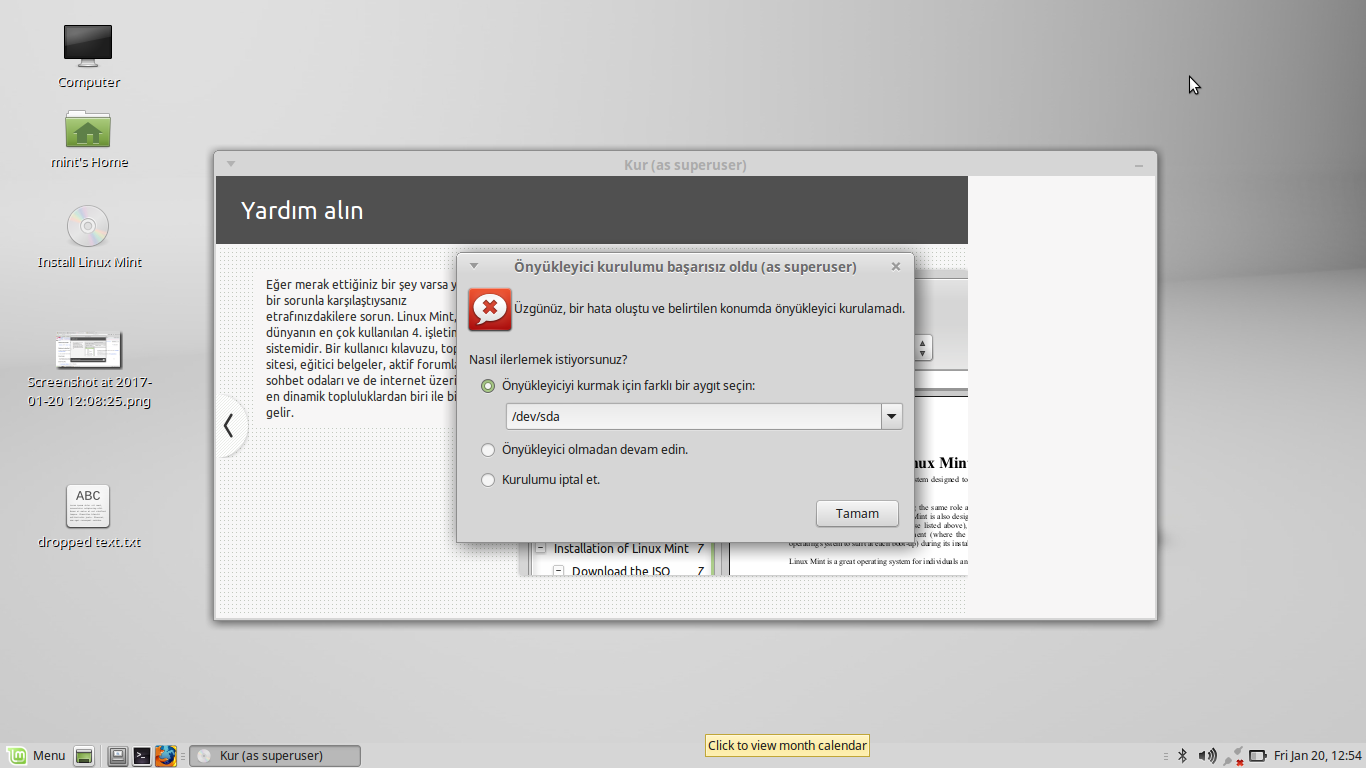Click into the /dev/sda device field
The width and height of the screenshot is (1366, 768).
[693, 417]
